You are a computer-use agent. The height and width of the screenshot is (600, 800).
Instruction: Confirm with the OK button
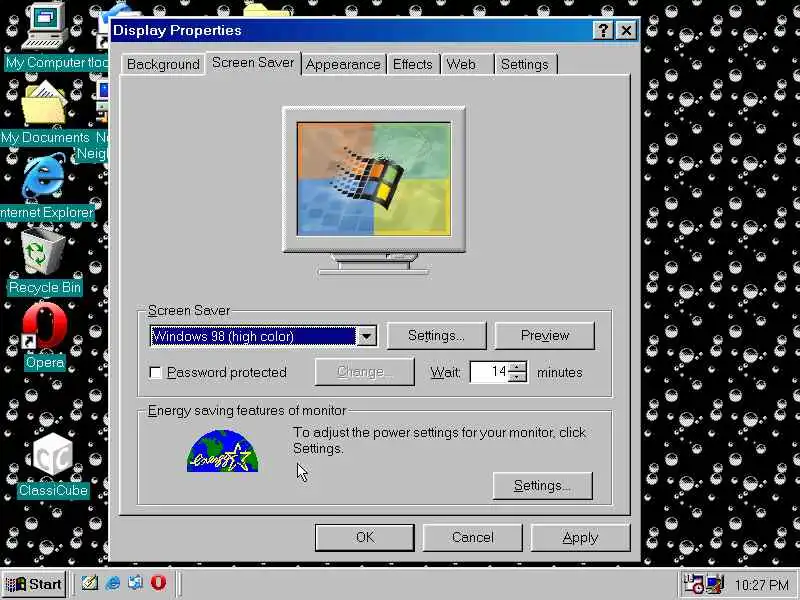pos(364,537)
